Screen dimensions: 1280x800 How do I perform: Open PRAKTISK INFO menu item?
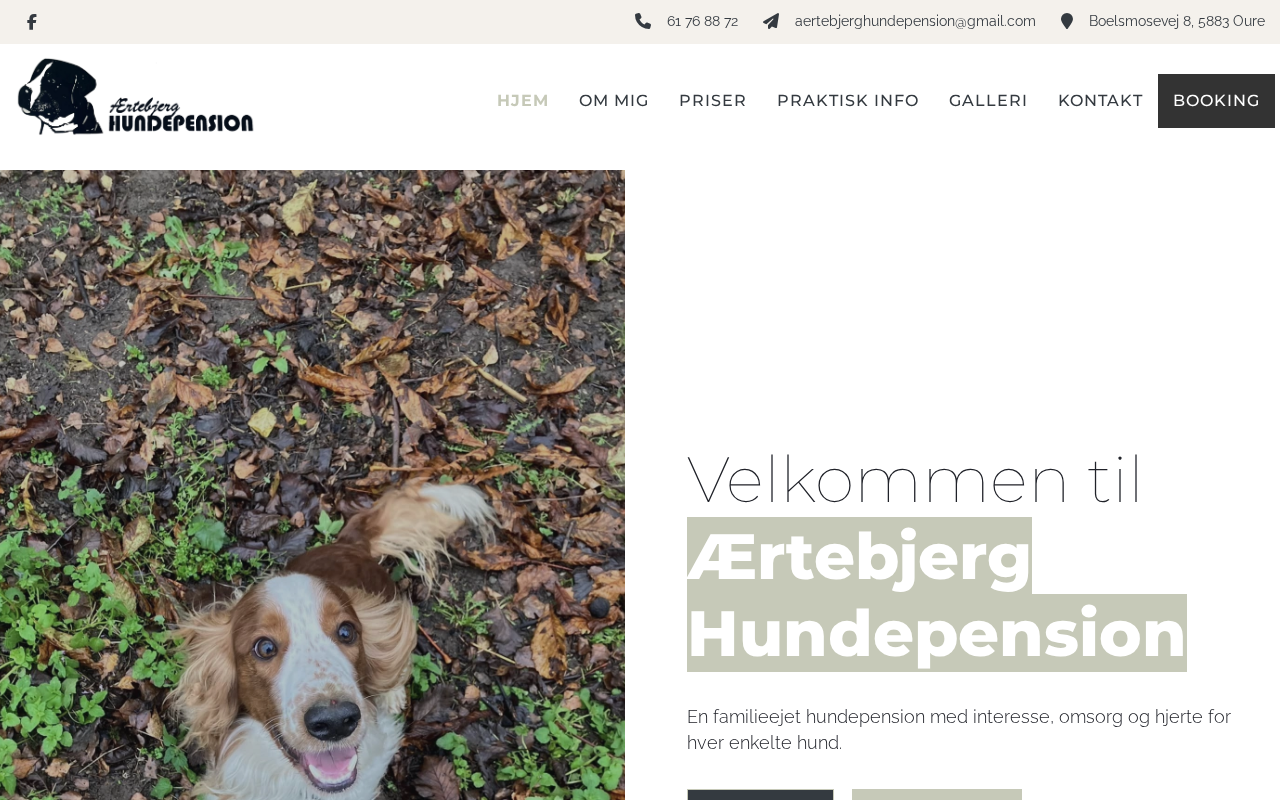848,101
